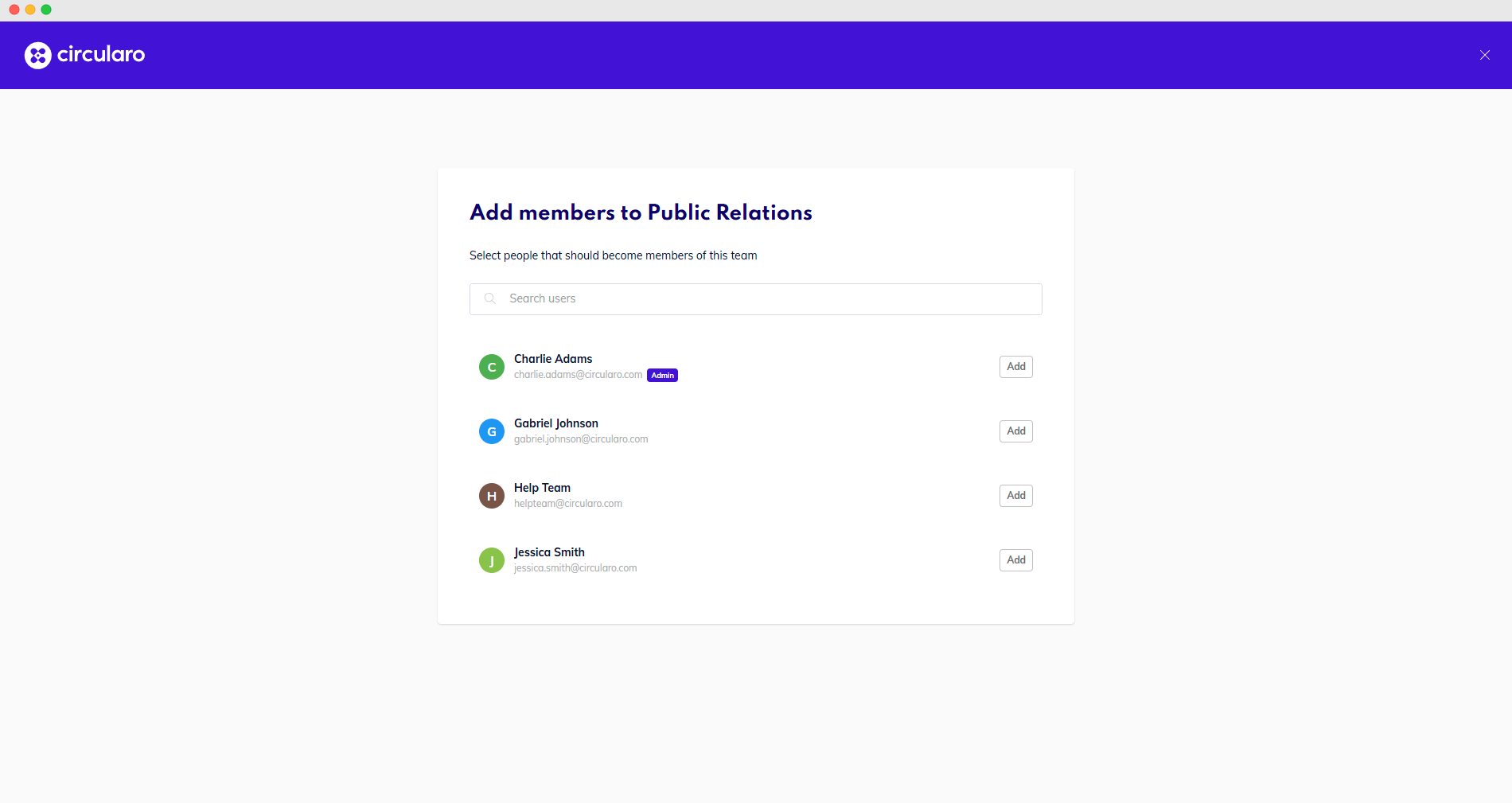Select Gabriel Johnson's email address
Image resolution: width=1512 pixels, height=803 pixels.
coord(580,439)
